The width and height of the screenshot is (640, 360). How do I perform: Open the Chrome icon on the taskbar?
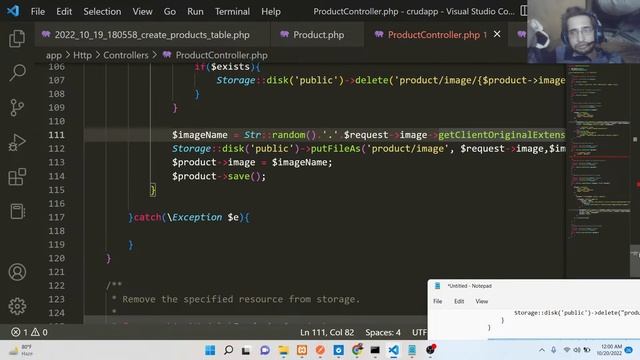pos(357,350)
